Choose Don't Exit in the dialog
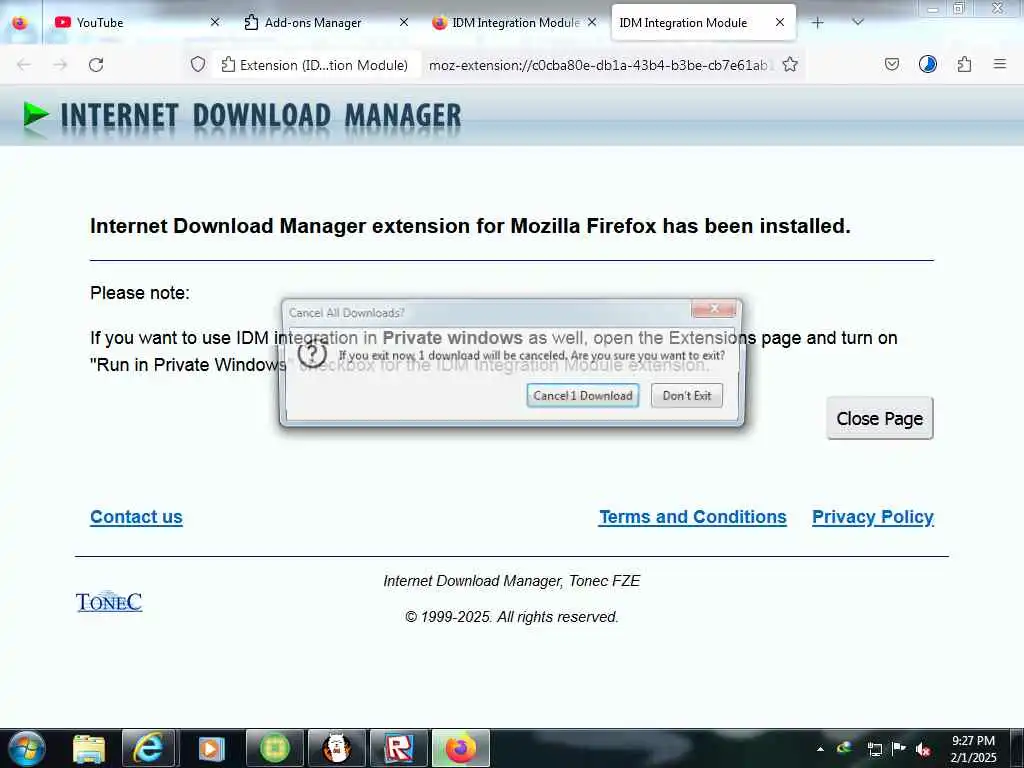The height and width of the screenshot is (768, 1024). [686, 395]
